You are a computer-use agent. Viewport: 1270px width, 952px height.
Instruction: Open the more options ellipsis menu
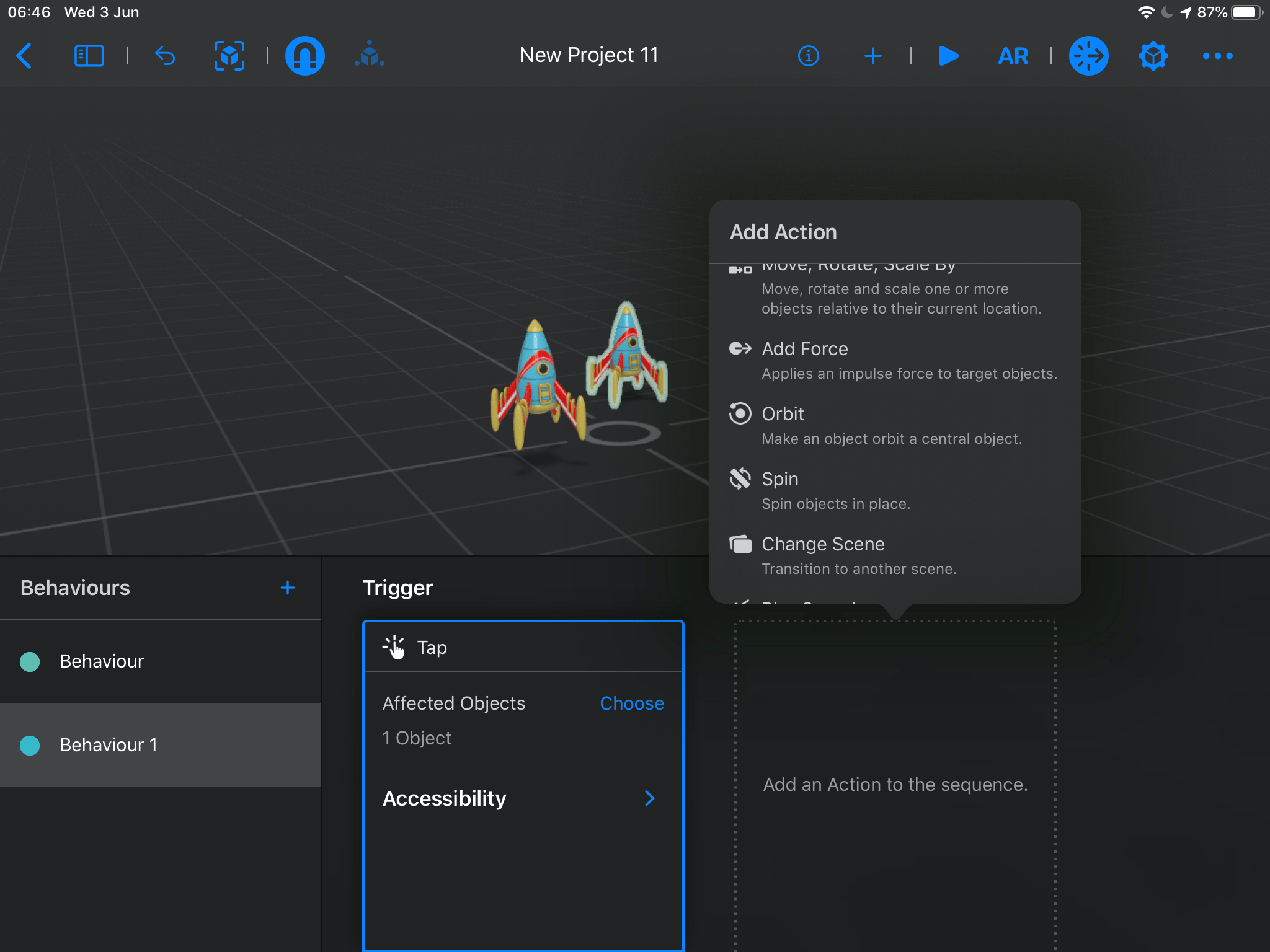pyautogui.click(x=1217, y=56)
